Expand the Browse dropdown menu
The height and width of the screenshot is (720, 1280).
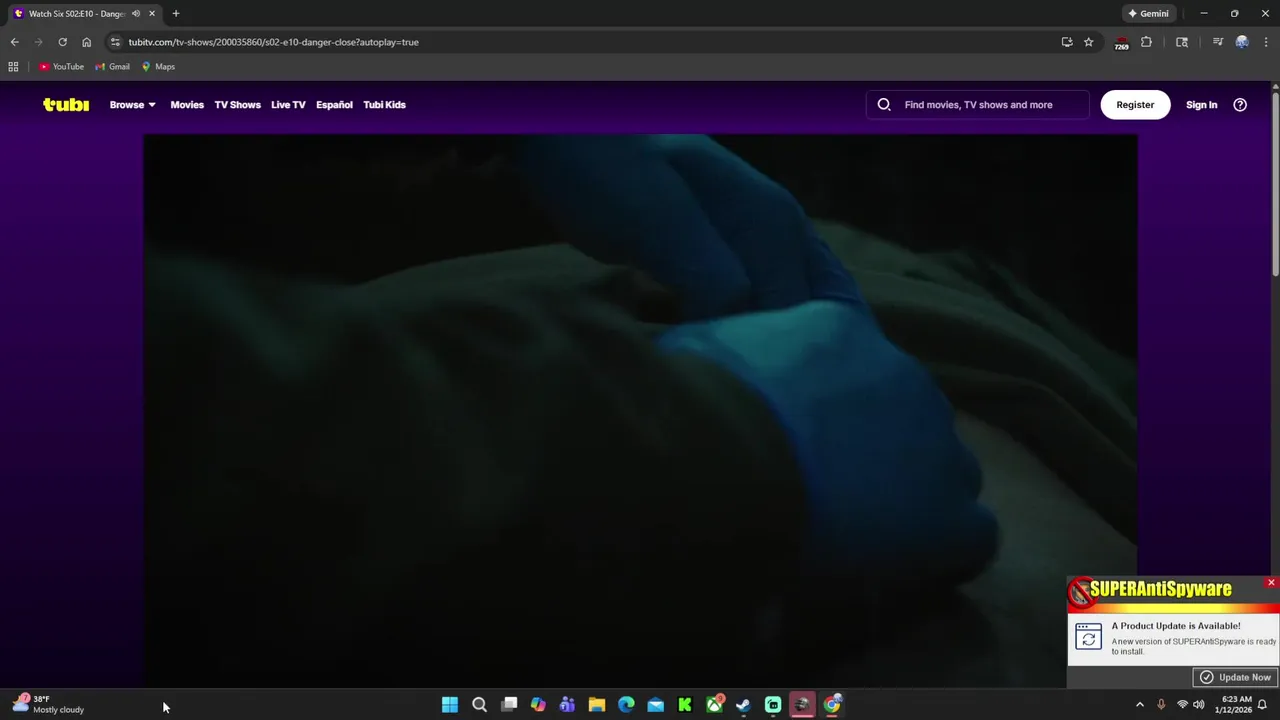[x=132, y=105]
